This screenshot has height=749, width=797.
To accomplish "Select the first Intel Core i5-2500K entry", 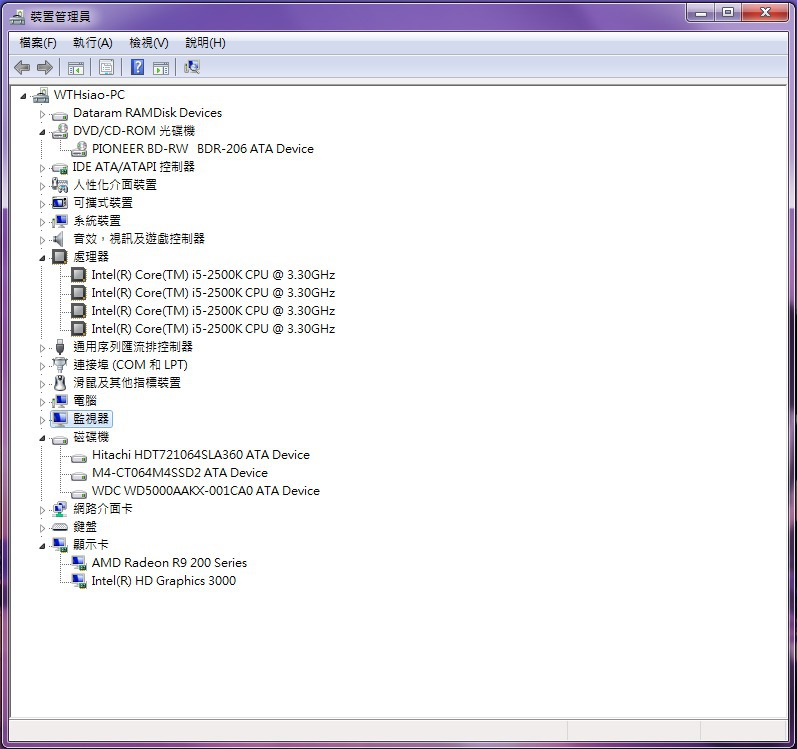I will pyautogui.click(x=213, y=275).
